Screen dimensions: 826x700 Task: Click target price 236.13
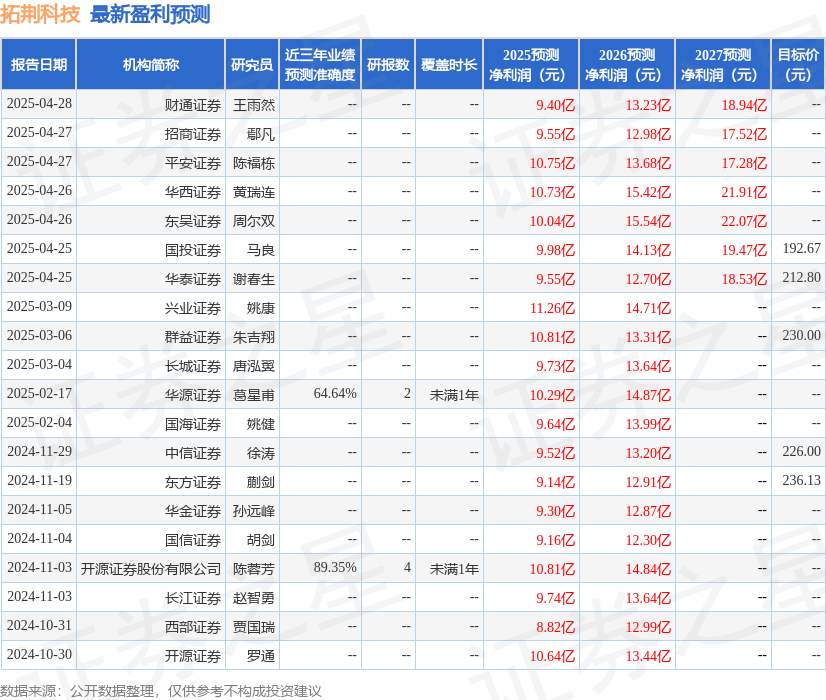click(x=801, y=480)
